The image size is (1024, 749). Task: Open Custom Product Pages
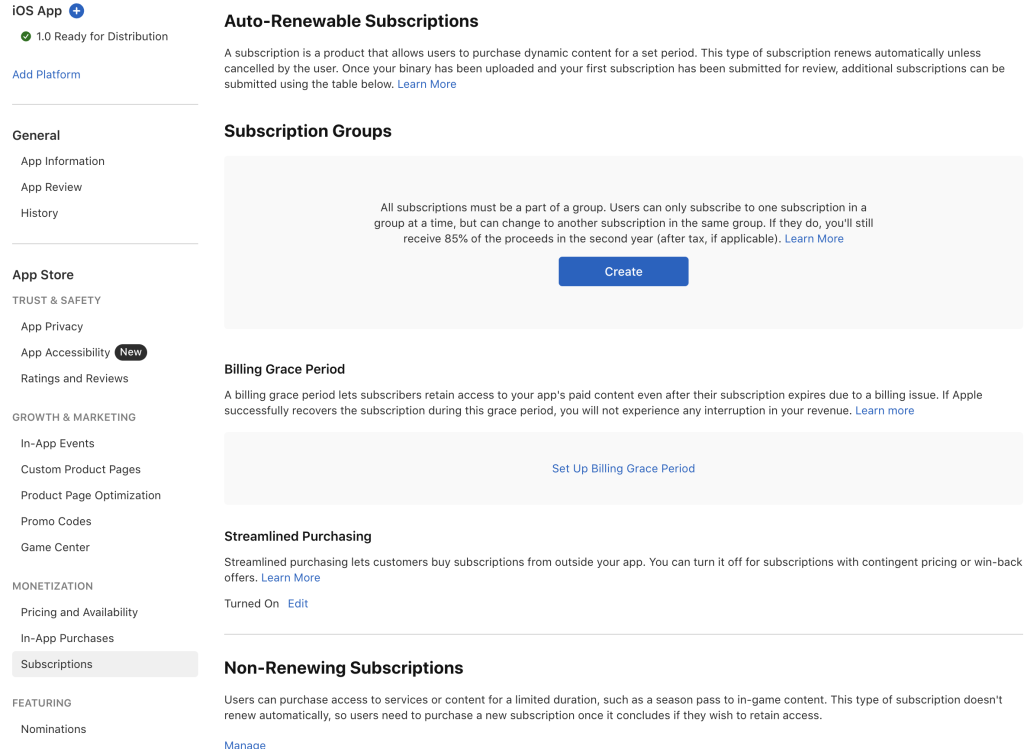click(81, 470)
